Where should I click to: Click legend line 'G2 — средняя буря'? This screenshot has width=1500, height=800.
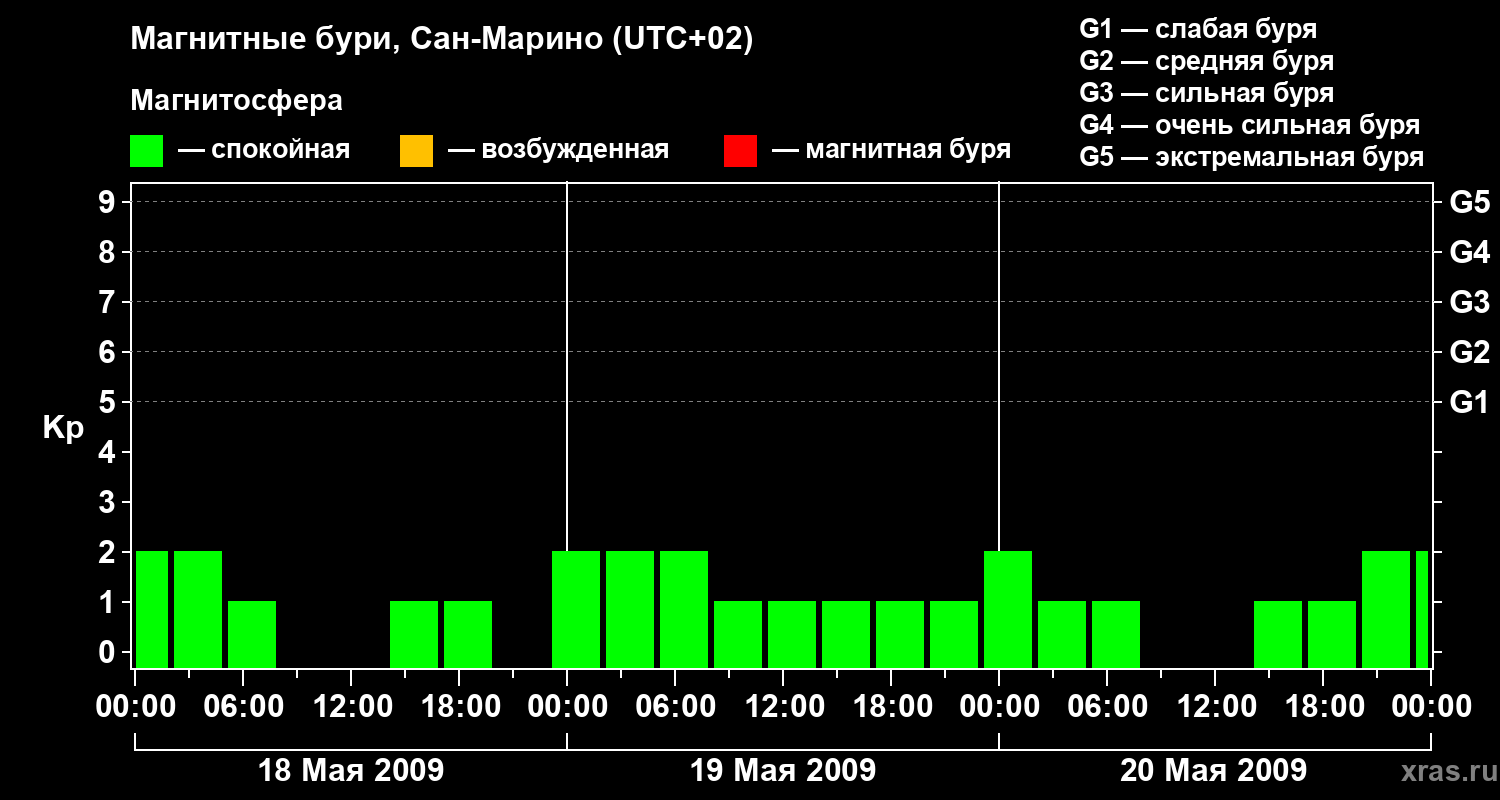[1206, 61]
